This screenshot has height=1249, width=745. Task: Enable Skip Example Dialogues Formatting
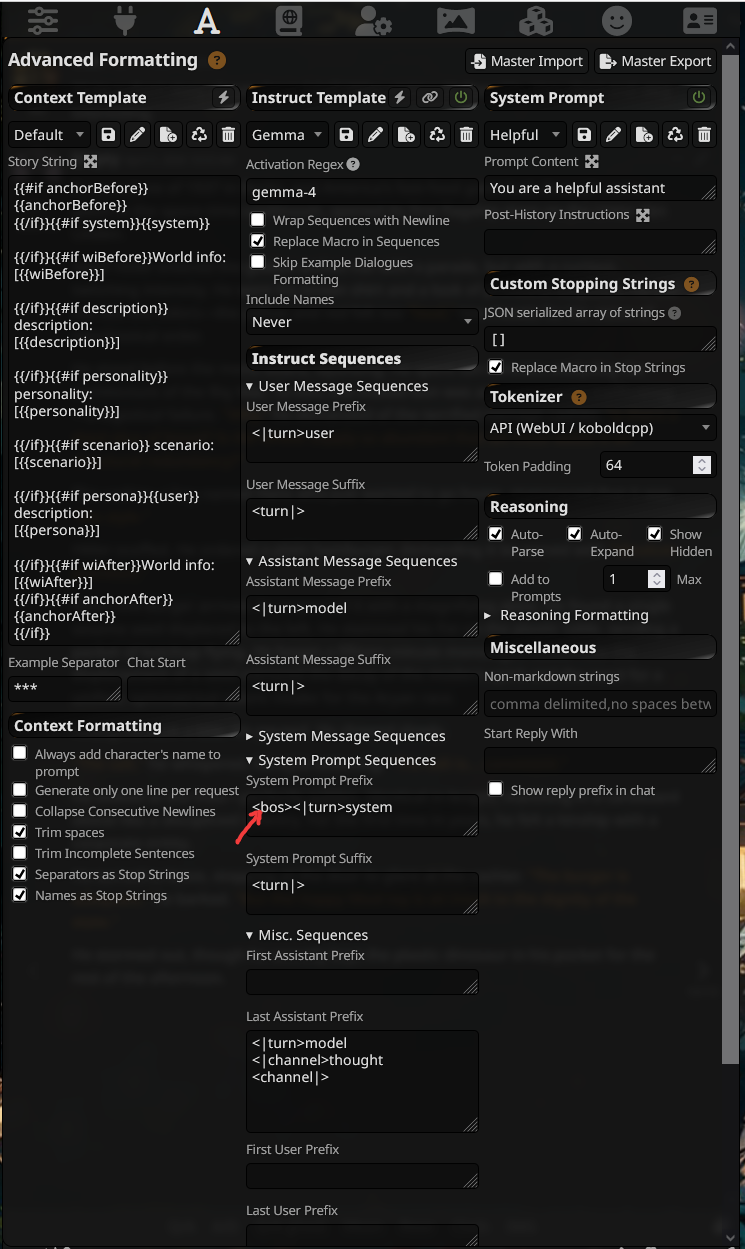pos(257,262)
